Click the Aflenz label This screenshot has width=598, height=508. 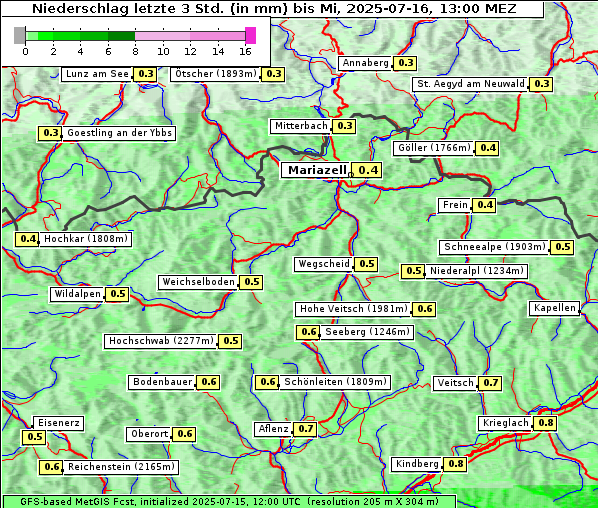tap(273, 429)
